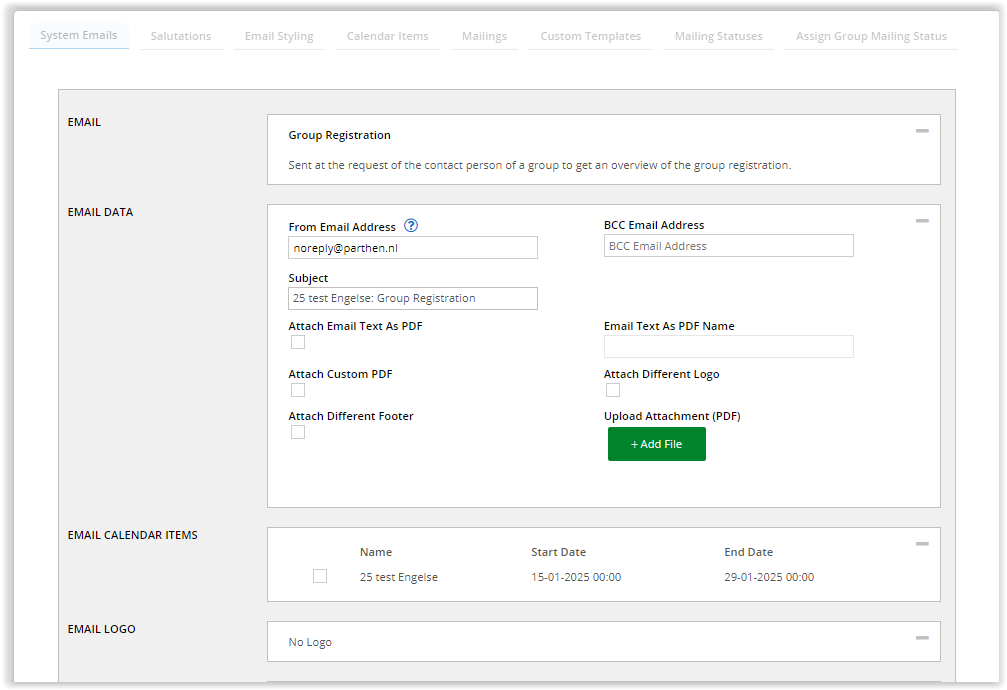Screen dimensions: 1007x690
Task: Collapse the Email Data panel
Action: 922,221
